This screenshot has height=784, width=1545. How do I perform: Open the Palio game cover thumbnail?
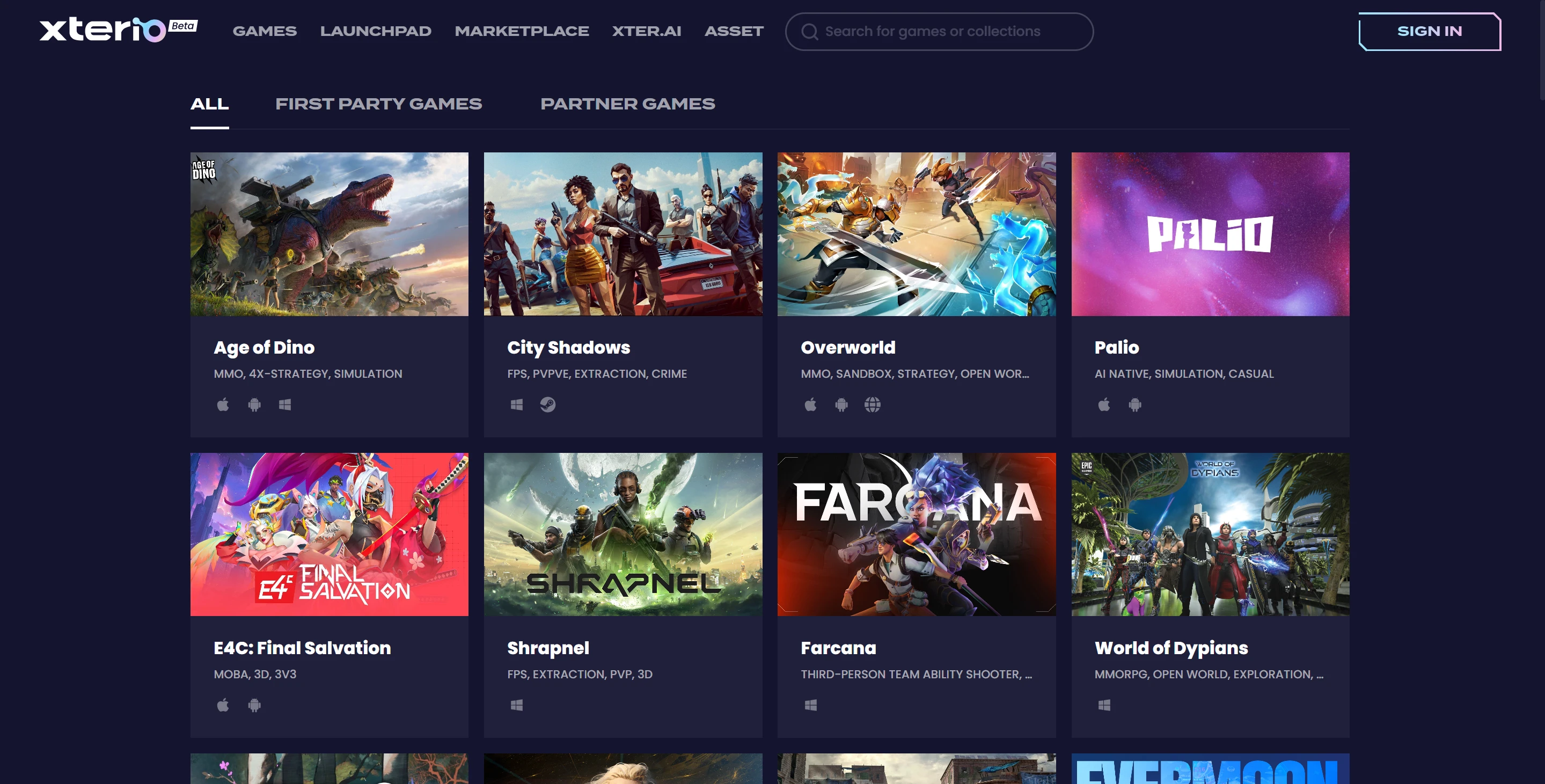(x=1210, y=234)
